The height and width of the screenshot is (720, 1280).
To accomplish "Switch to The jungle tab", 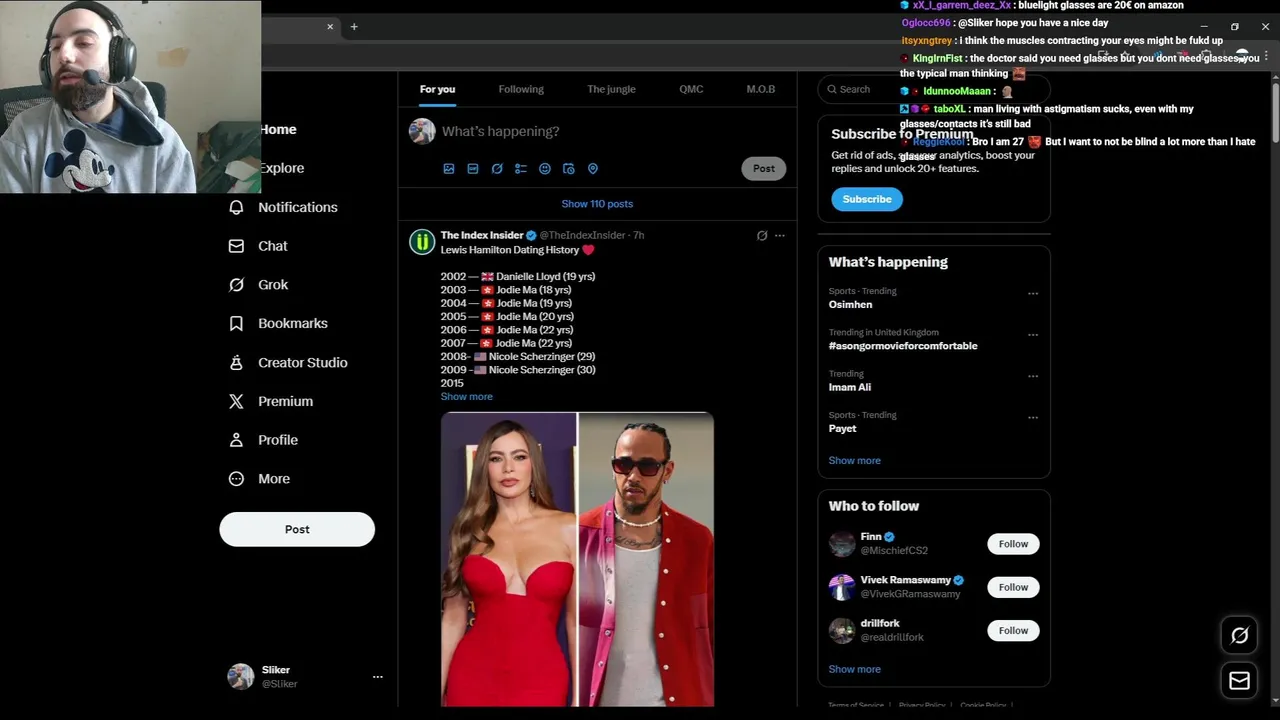I will click(x=611, y=89).
